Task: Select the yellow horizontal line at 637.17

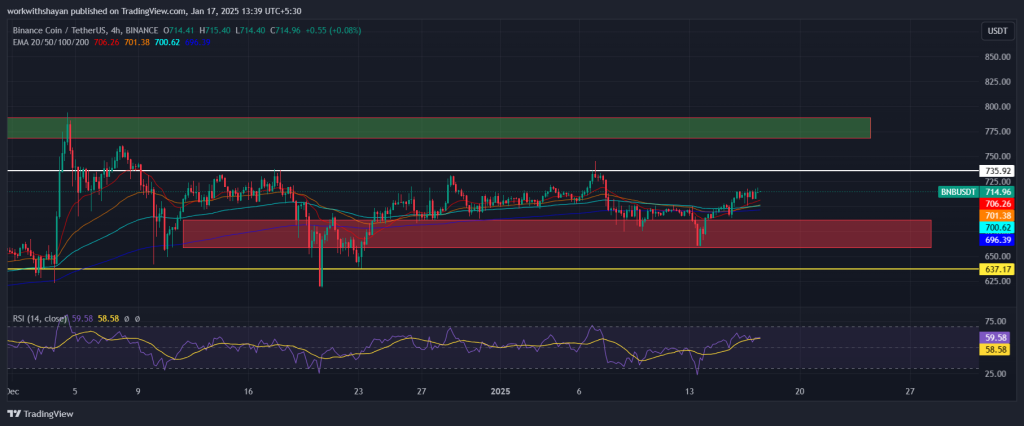Action: [493, 269]
